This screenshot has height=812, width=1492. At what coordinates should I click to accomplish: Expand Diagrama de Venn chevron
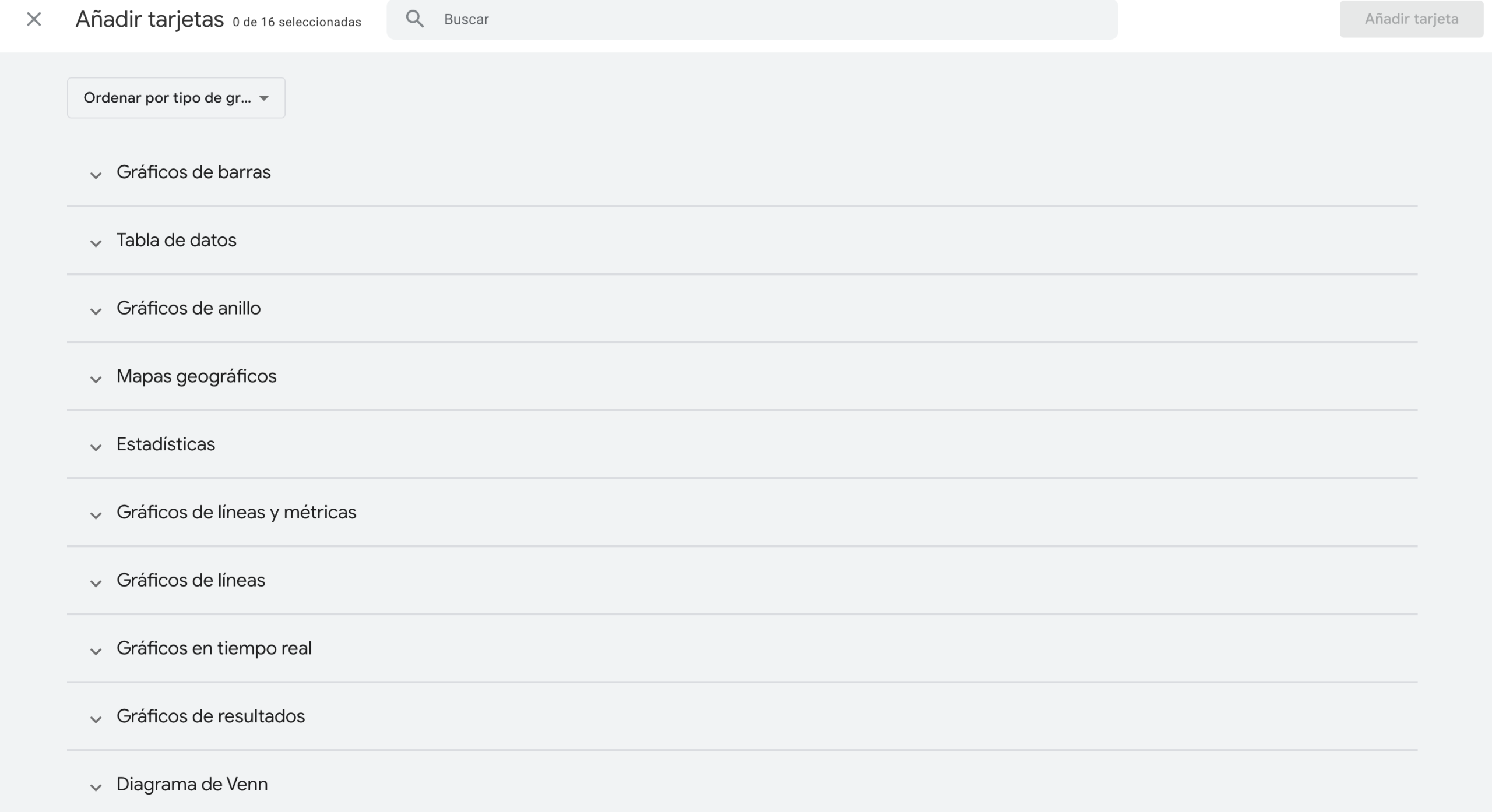tap(96, 787)
